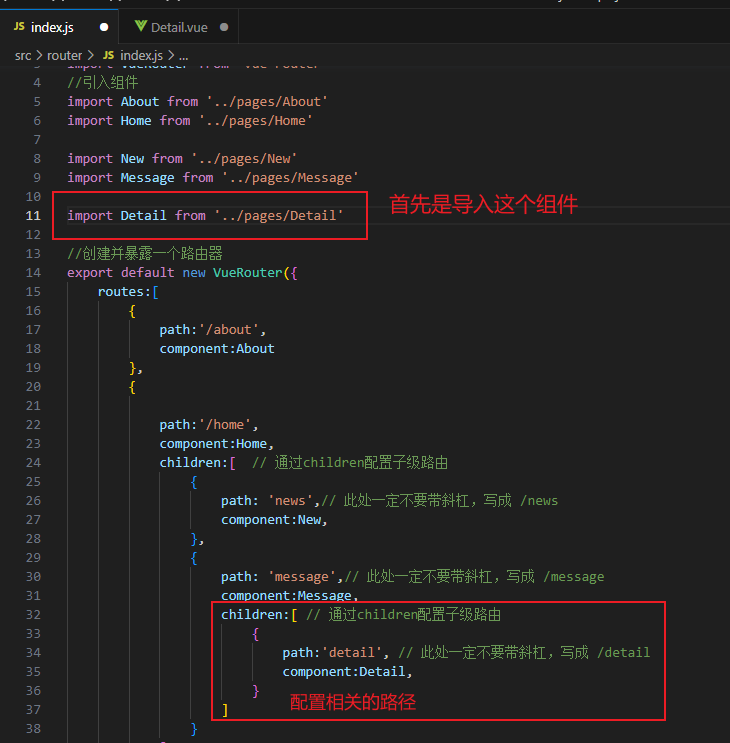Click the path string 'message'

[302, 577]
